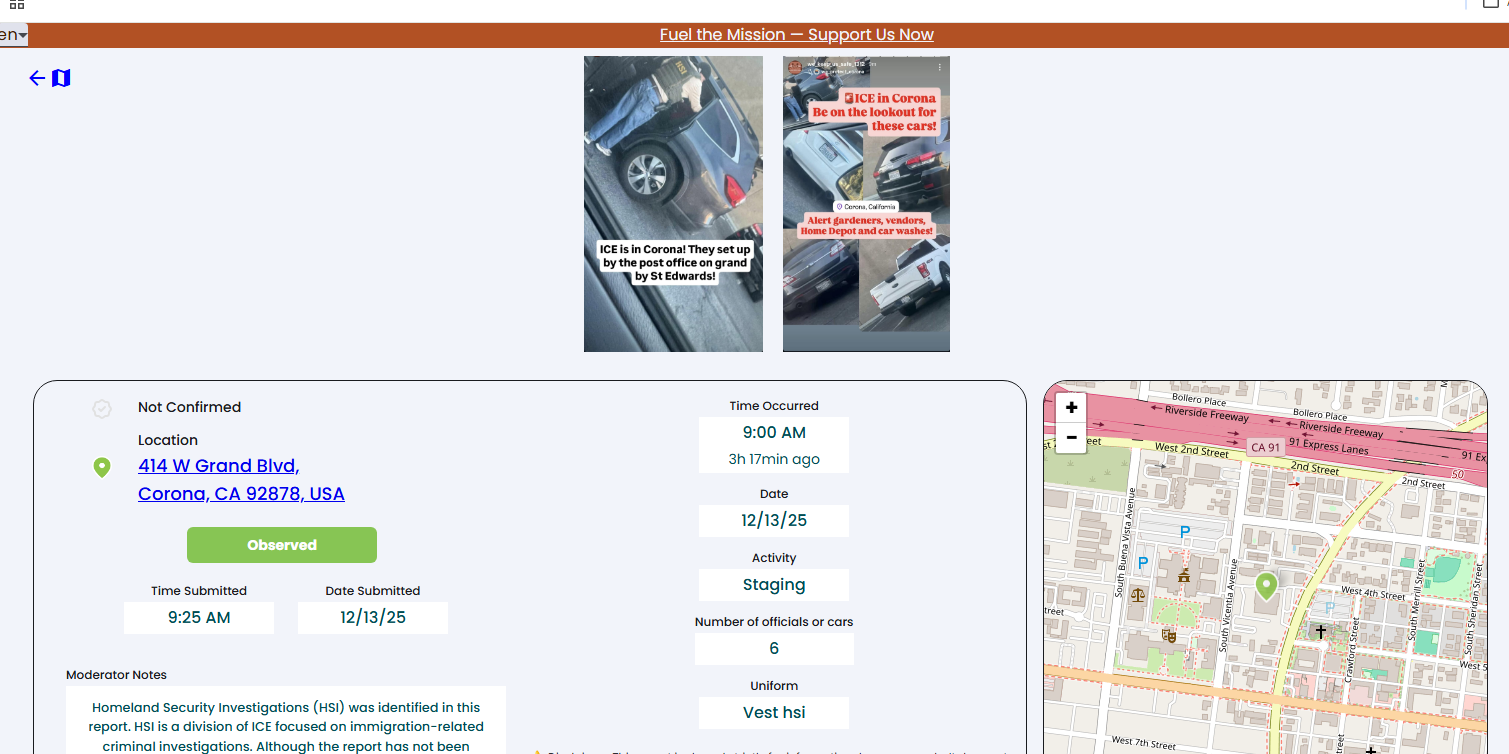This screenshot has height=754, width=1509.
Task: Click the Time Occurred 9:00 AM field
Action: [774, 433]
